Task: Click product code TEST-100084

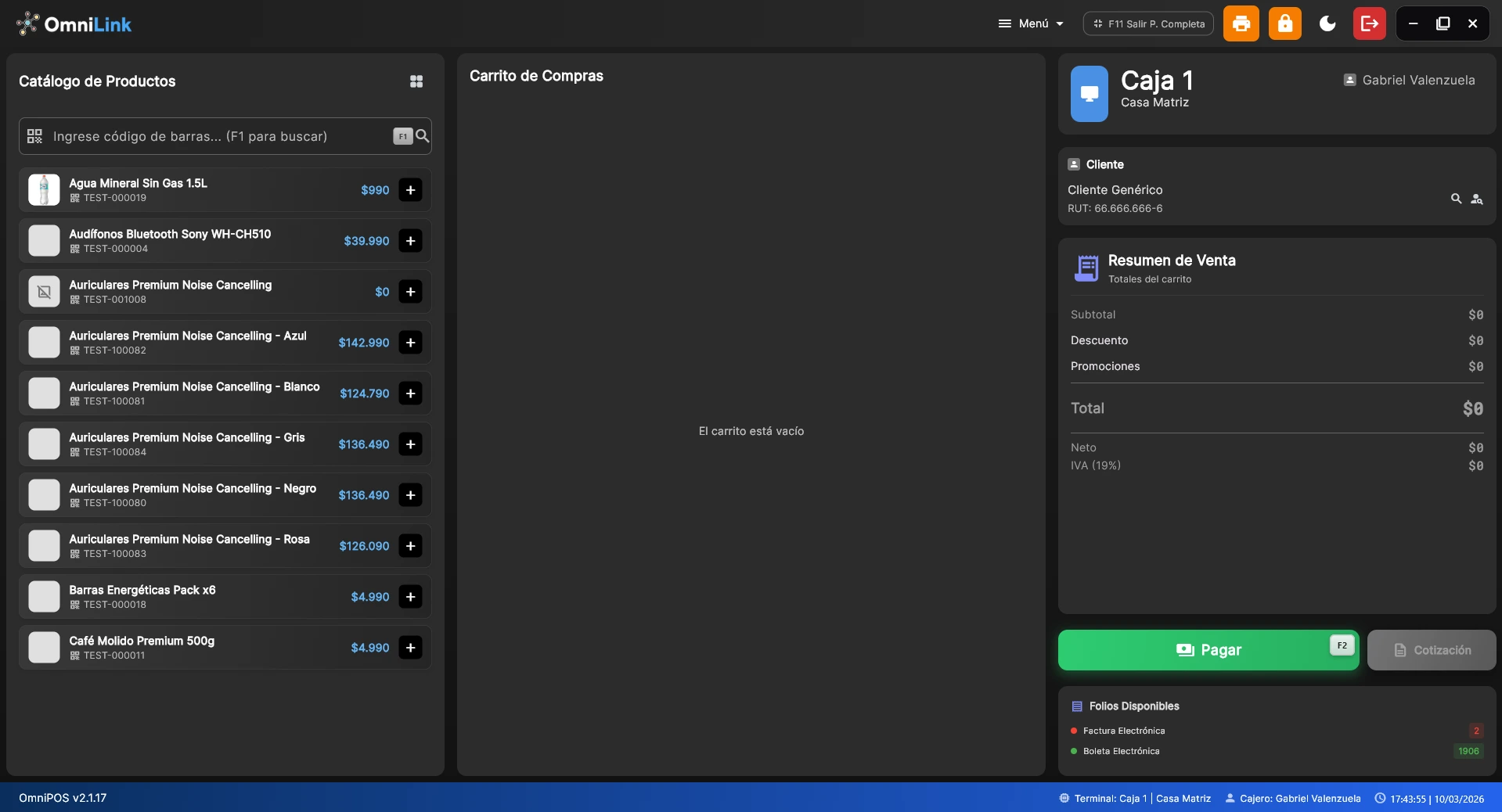Action: (x=115, y=452)
